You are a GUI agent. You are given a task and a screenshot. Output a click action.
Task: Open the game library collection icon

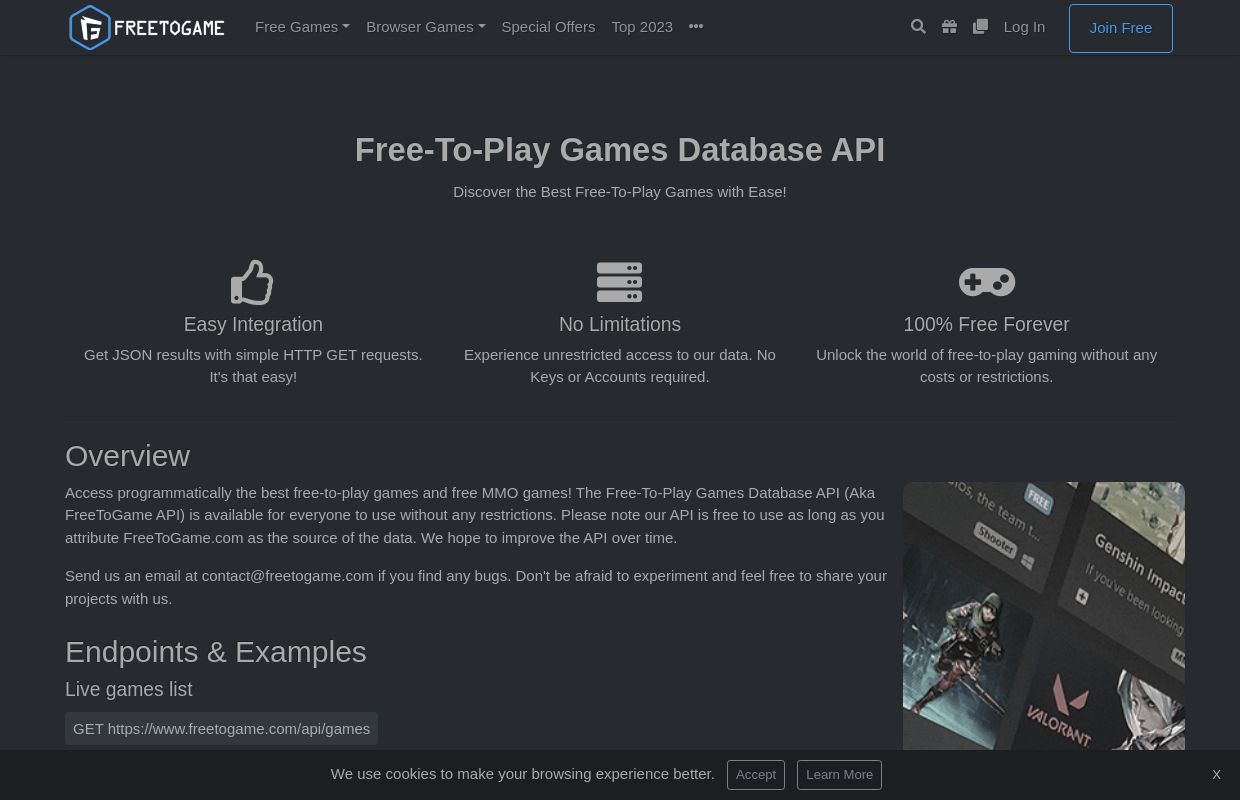[x=980, y=27]
